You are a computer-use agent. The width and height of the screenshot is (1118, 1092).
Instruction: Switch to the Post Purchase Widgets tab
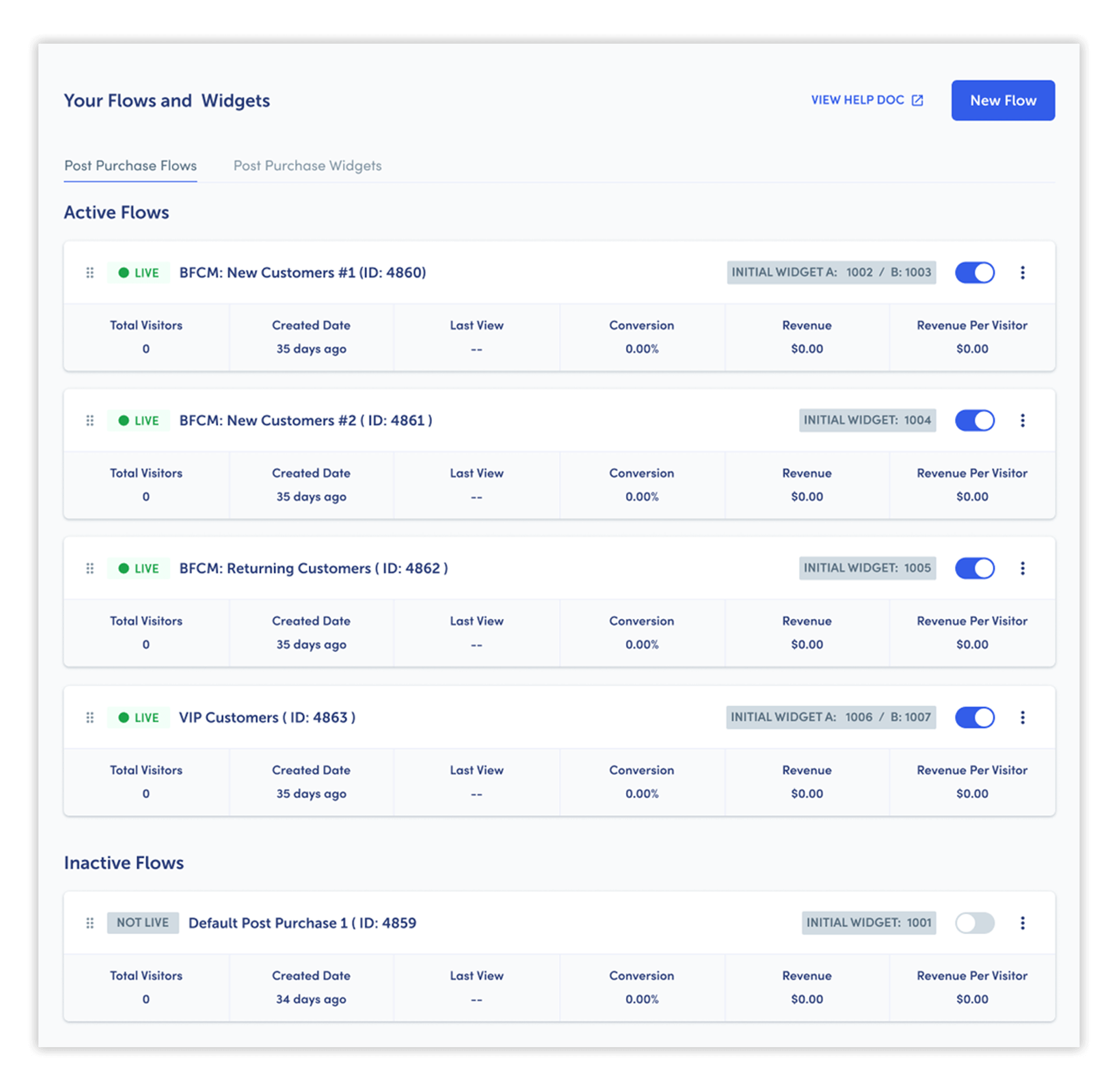coord(307,166)
